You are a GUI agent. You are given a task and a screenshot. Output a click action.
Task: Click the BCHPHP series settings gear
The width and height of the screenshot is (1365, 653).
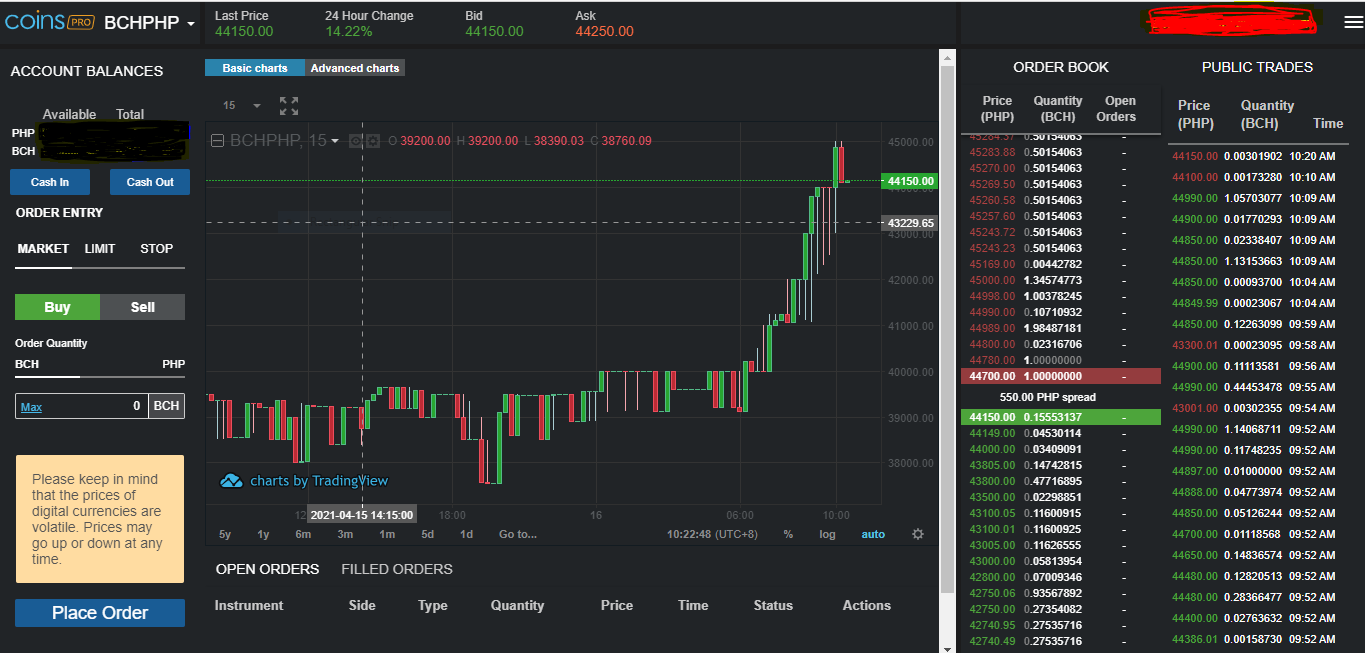[x=372, y=141]
